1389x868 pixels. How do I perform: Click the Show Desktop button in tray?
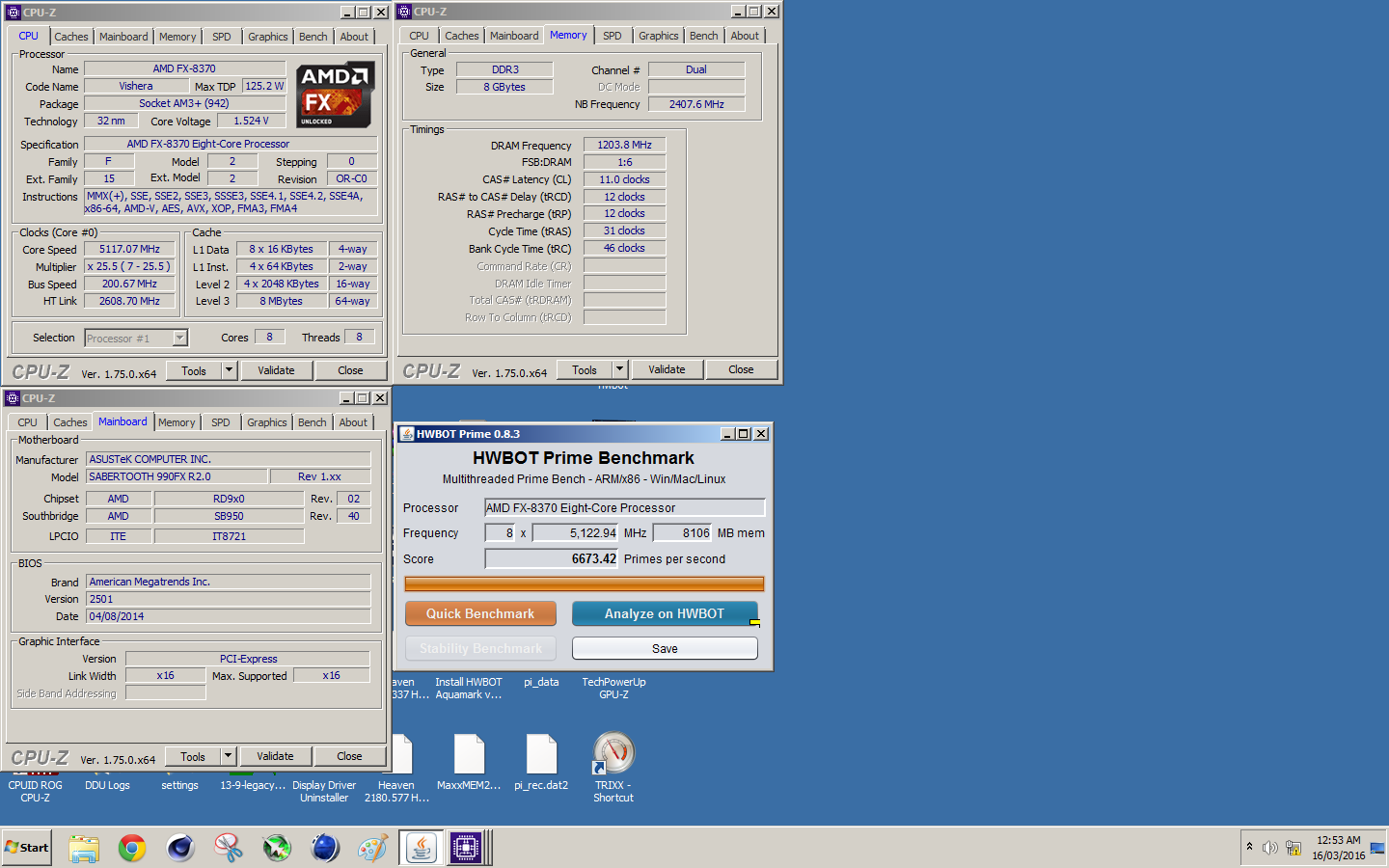click(x=1377, y=848)
